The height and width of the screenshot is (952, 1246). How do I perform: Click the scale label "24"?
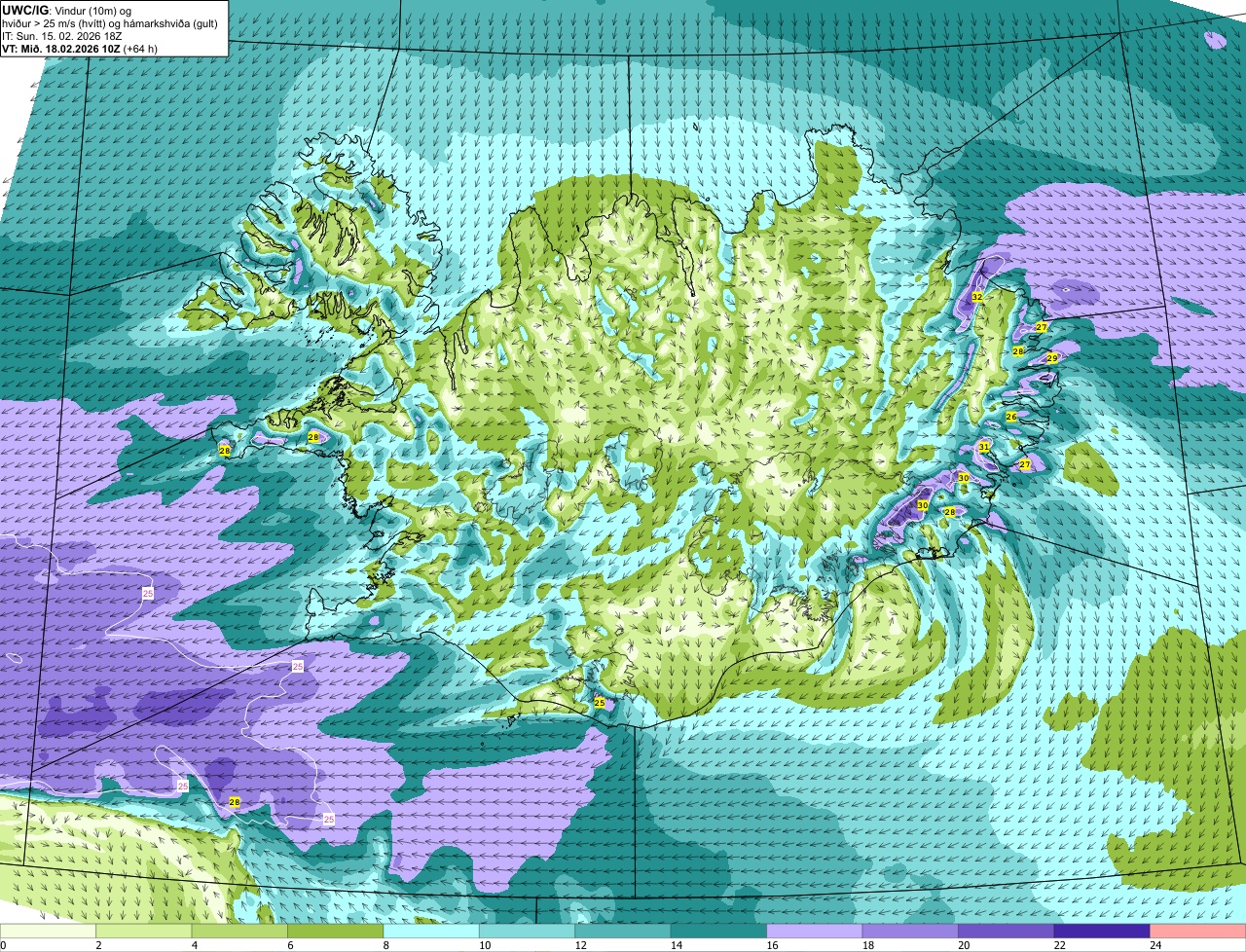coord(1155,945)
